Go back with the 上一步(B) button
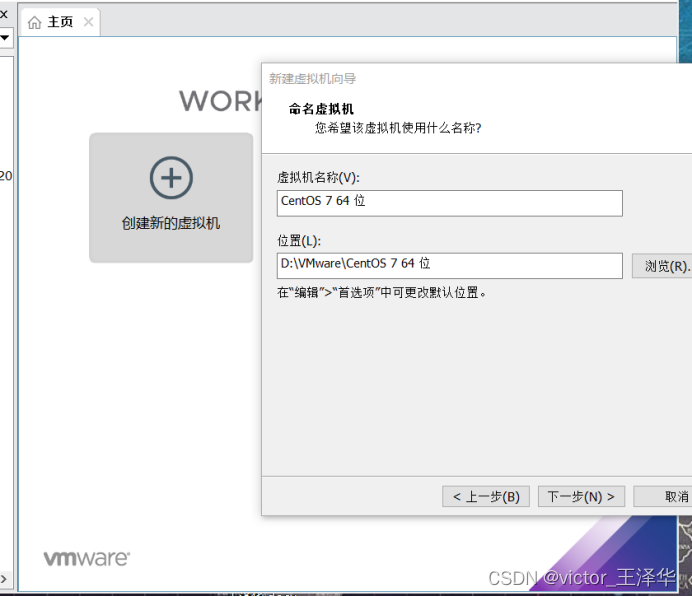 [485, 497]
